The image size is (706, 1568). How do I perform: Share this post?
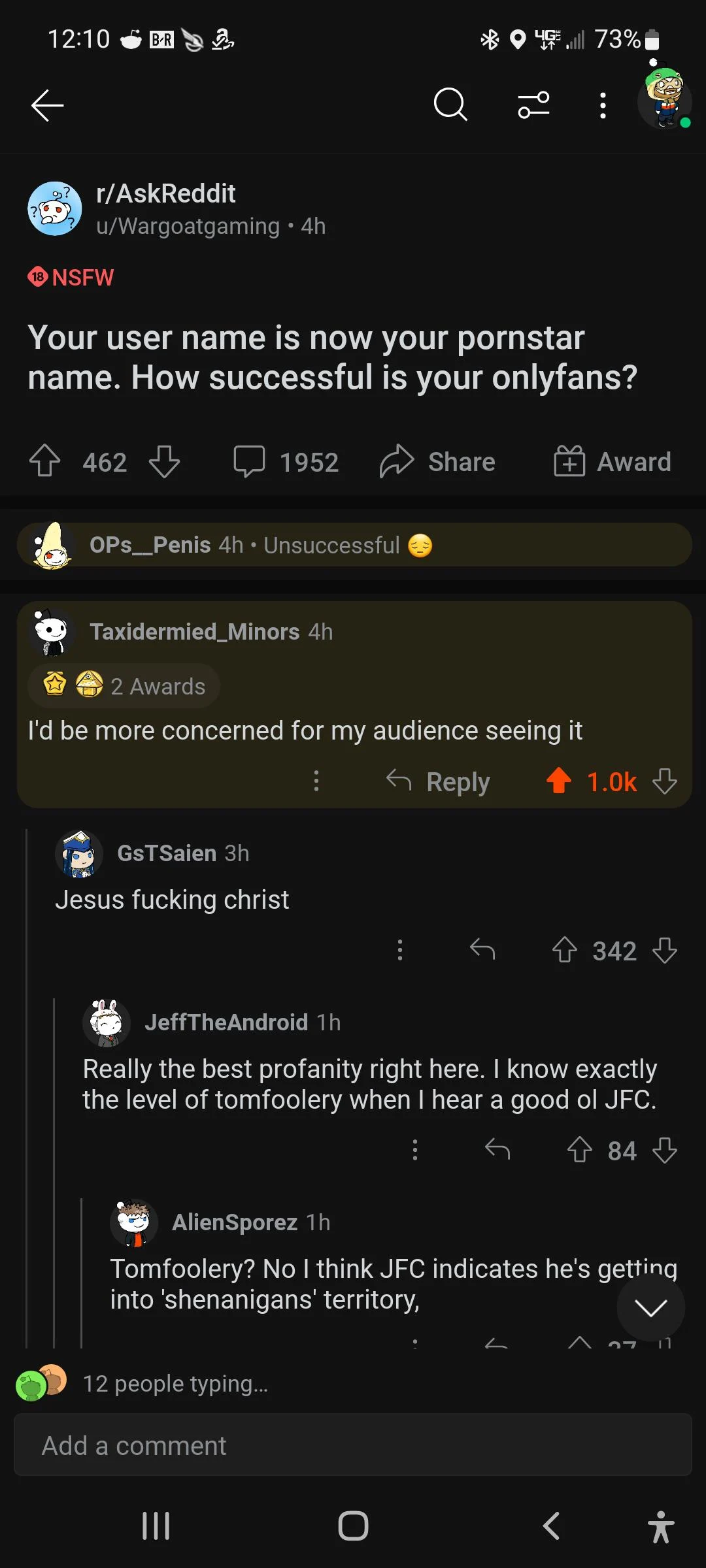click(x=437, y=461)
